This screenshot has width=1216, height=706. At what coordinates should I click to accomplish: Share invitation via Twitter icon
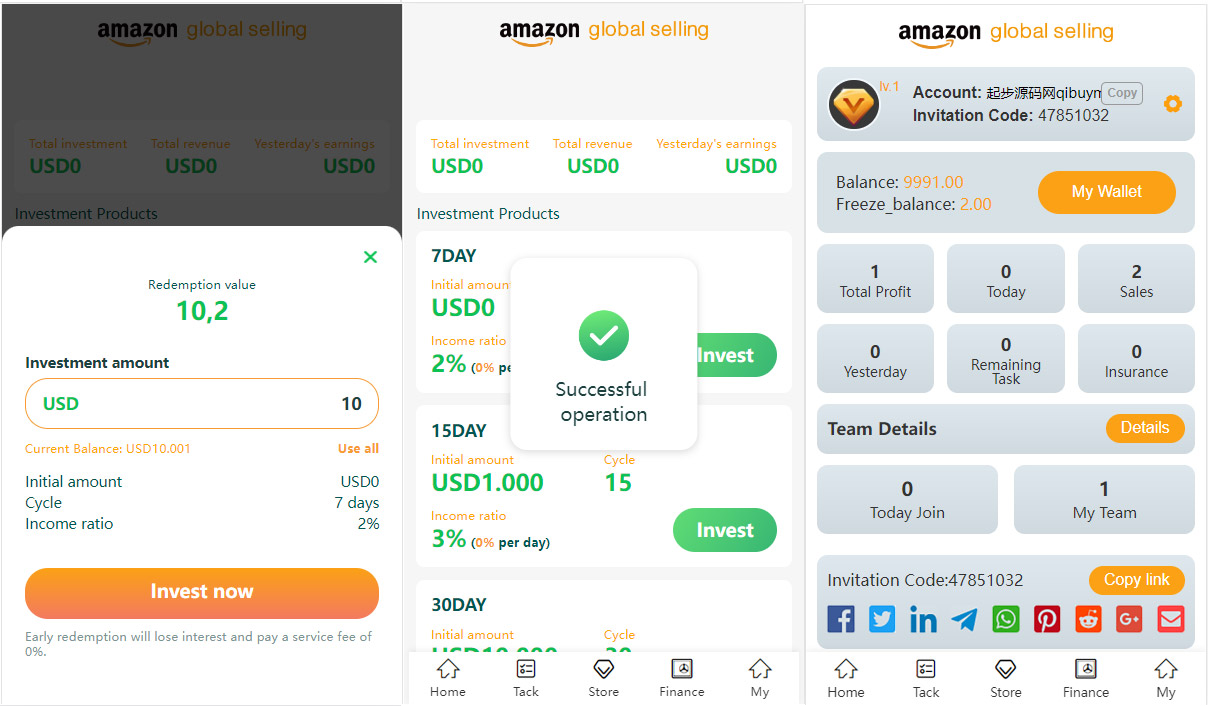882,619
